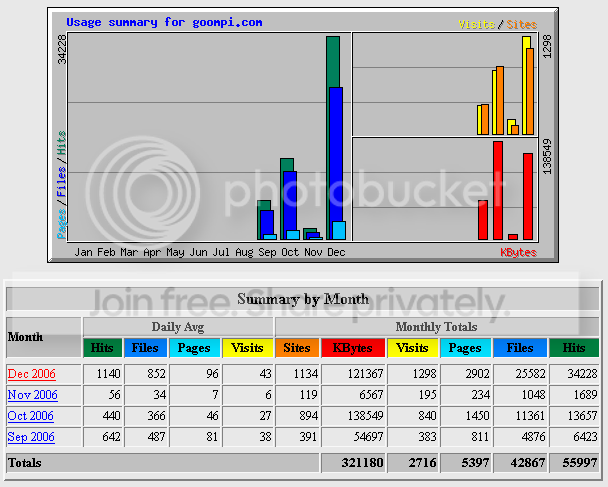608x487 pixels.
Task: Click the Usage summary for goompi.com title
Action: click(x=164, y=22)
